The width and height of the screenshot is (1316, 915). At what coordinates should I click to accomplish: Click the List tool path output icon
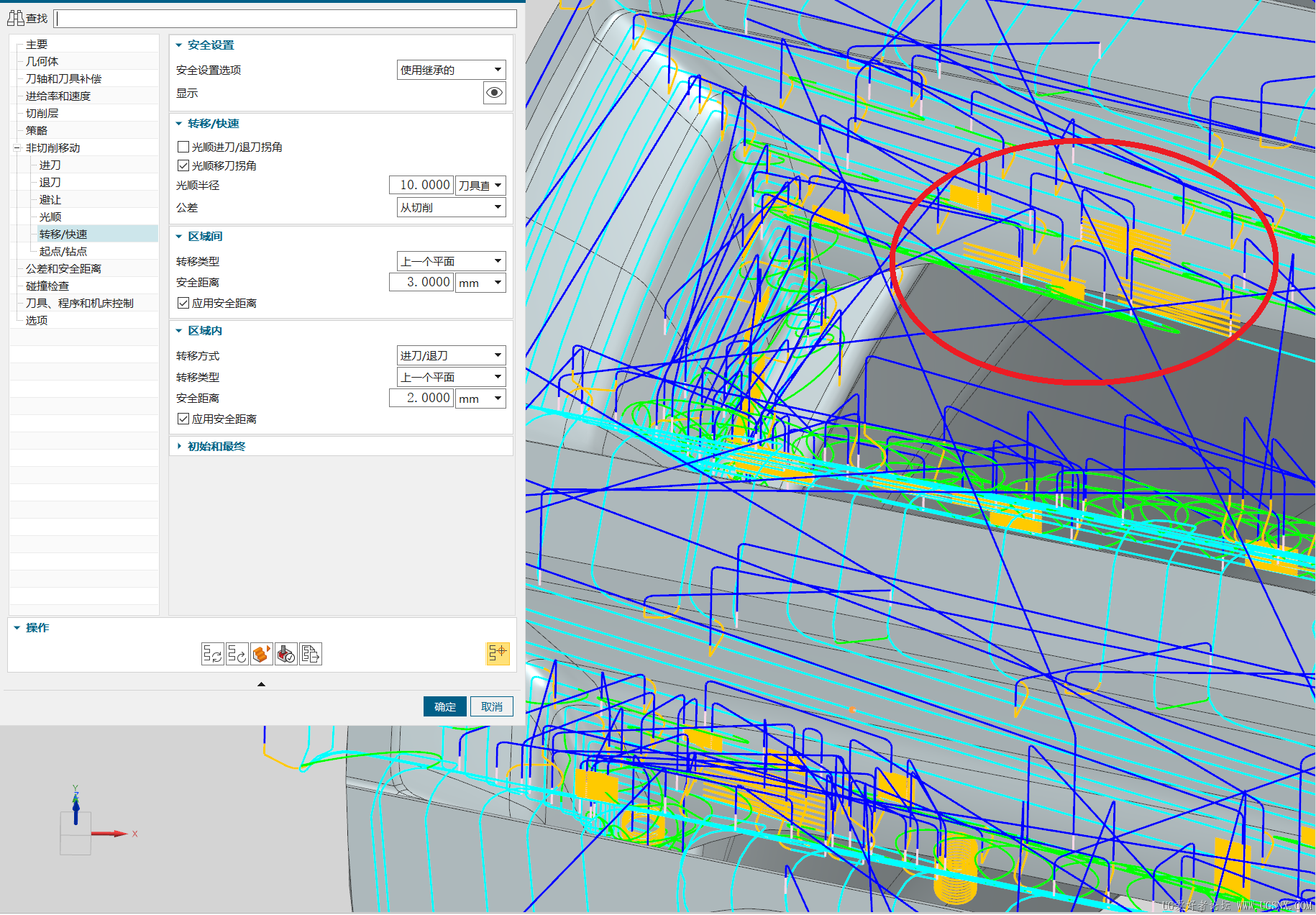[310, 654]
